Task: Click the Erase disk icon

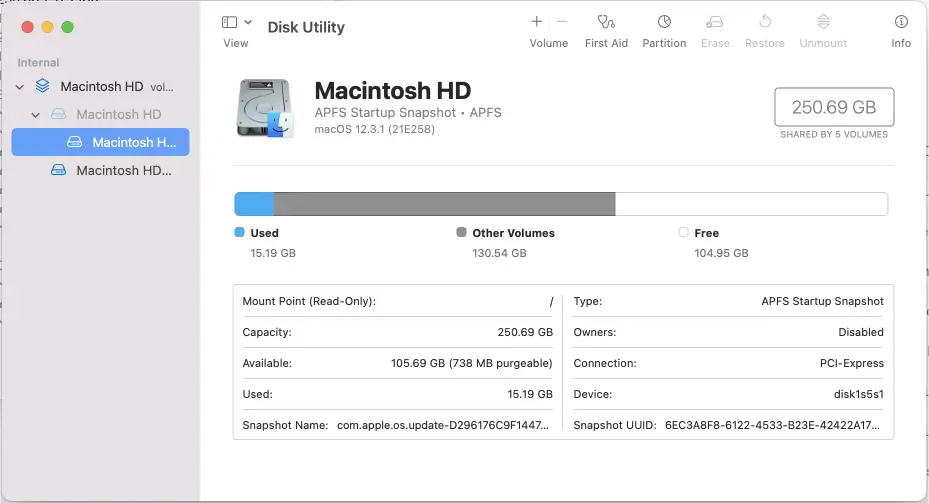Action: coord(715,23)
